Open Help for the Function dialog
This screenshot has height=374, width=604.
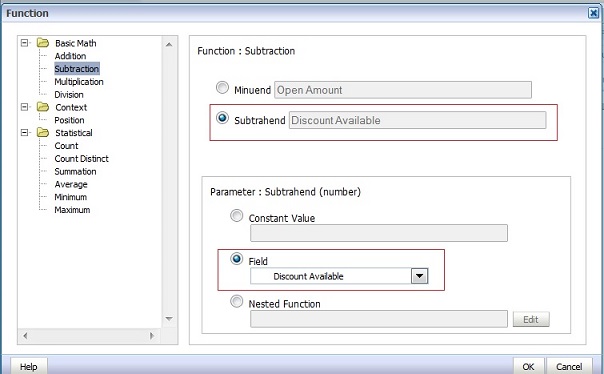pyautogui.click(x=29, y=366)
